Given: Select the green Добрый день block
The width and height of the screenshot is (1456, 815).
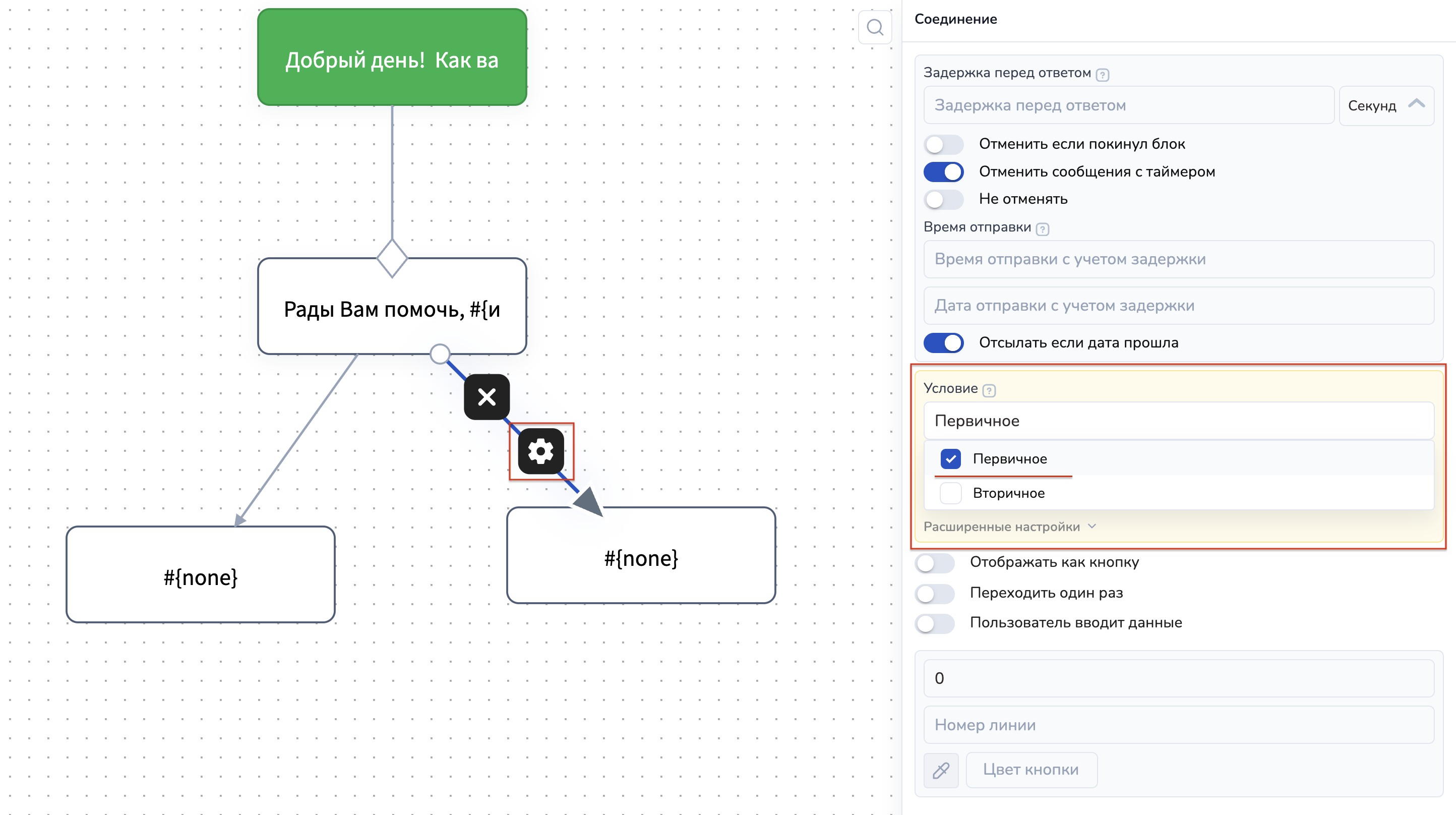Looking at the screenshot, I should pos(392,57).
